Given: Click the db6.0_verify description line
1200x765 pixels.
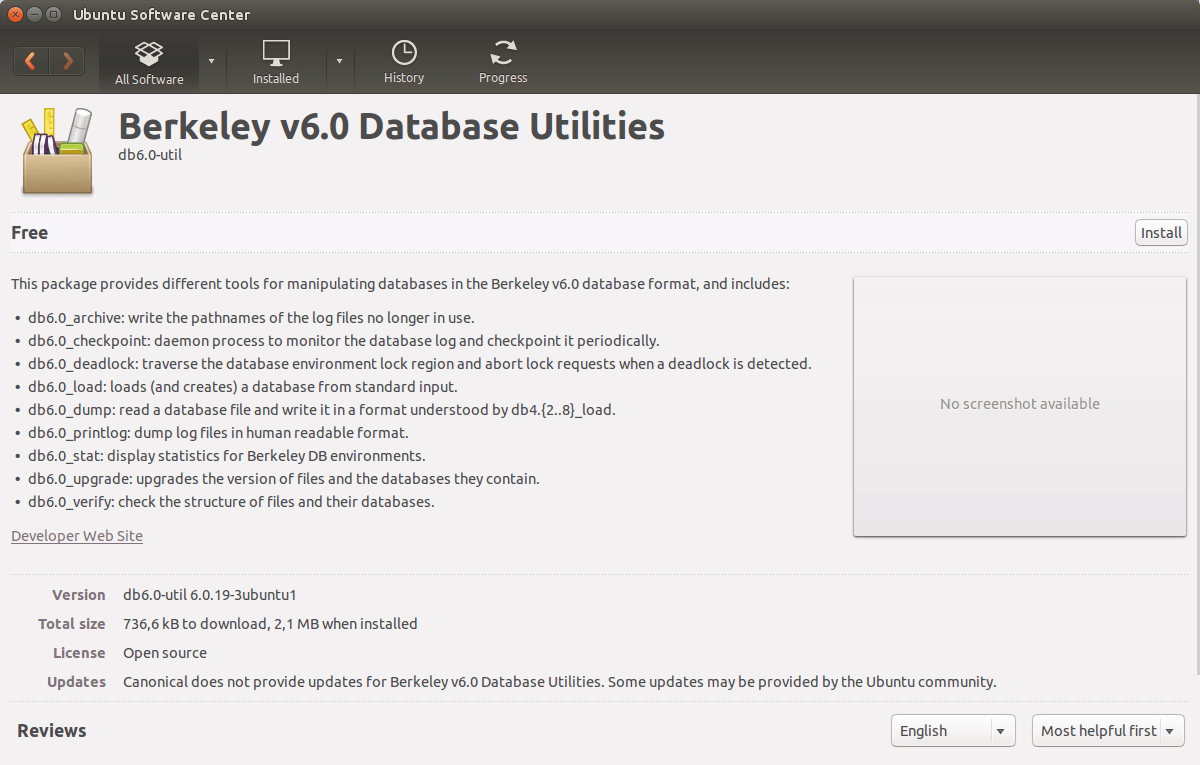Looking at the screenshot, I should [231, 502].
